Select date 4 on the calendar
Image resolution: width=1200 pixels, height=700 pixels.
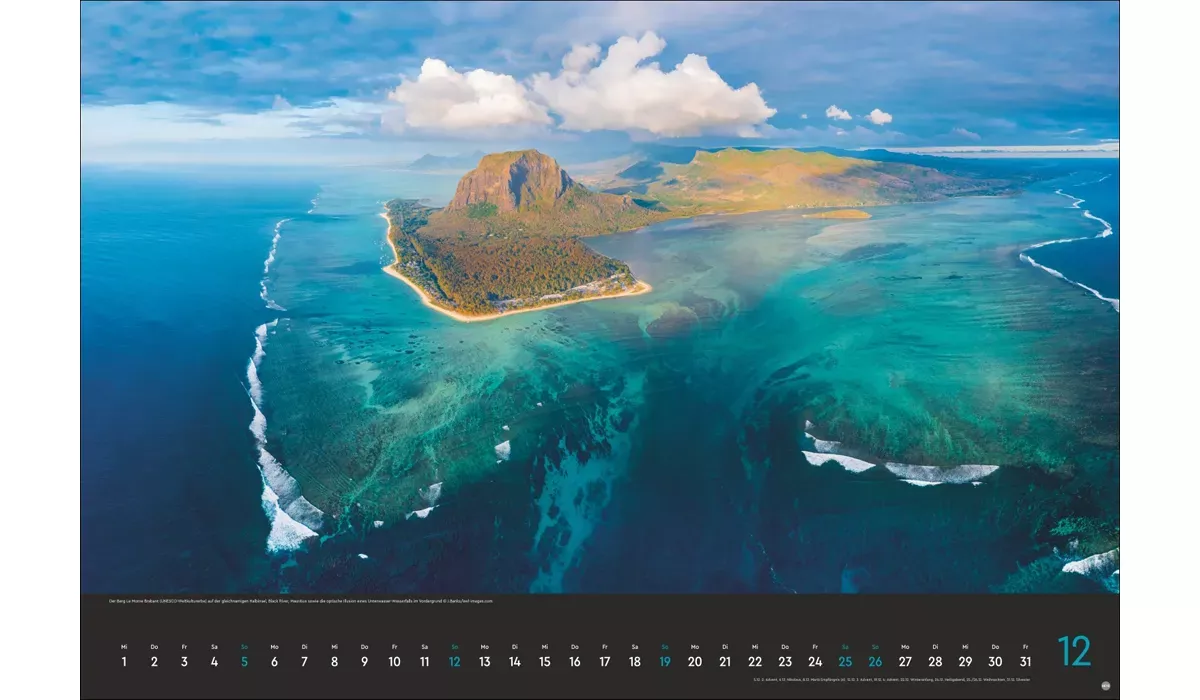214,661
